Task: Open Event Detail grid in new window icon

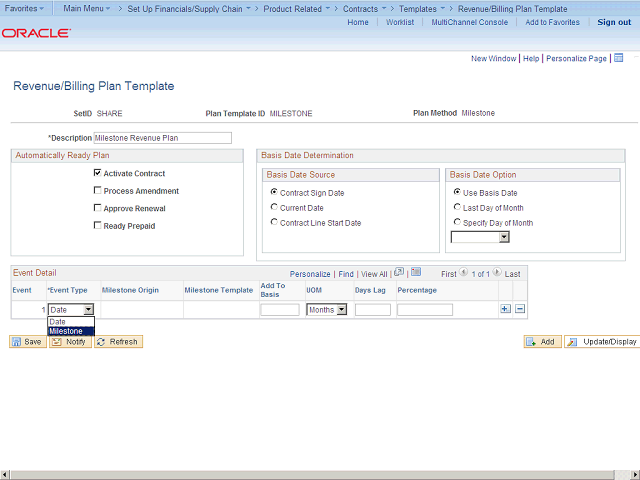Action: (x=399, y=272)
